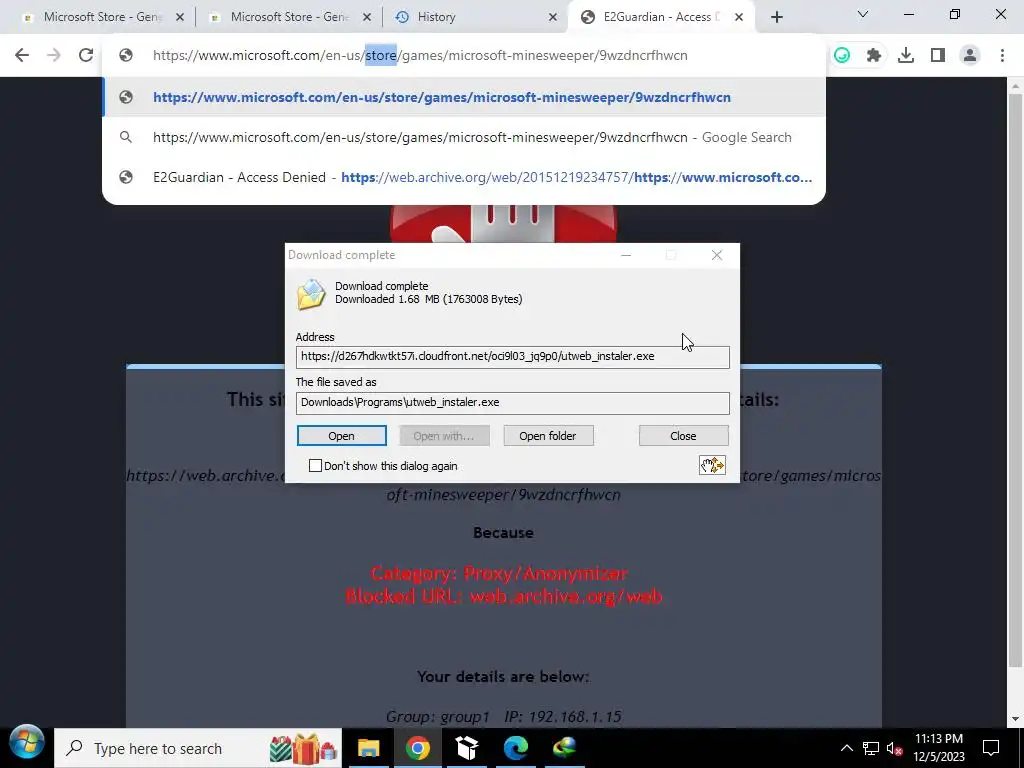Select the Google Search suggestion row
The image size is (1024, 768).
(x=464, y=137)
